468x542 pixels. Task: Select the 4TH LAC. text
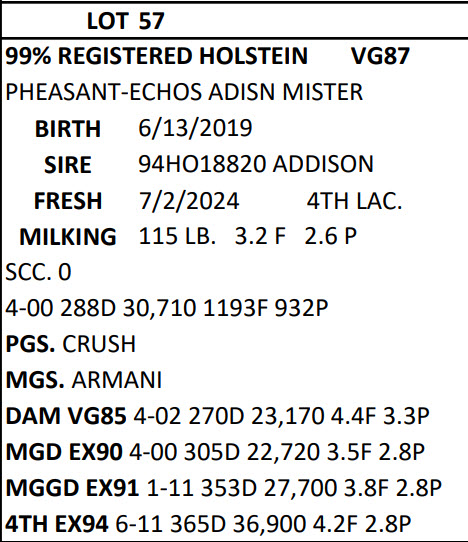355,201
